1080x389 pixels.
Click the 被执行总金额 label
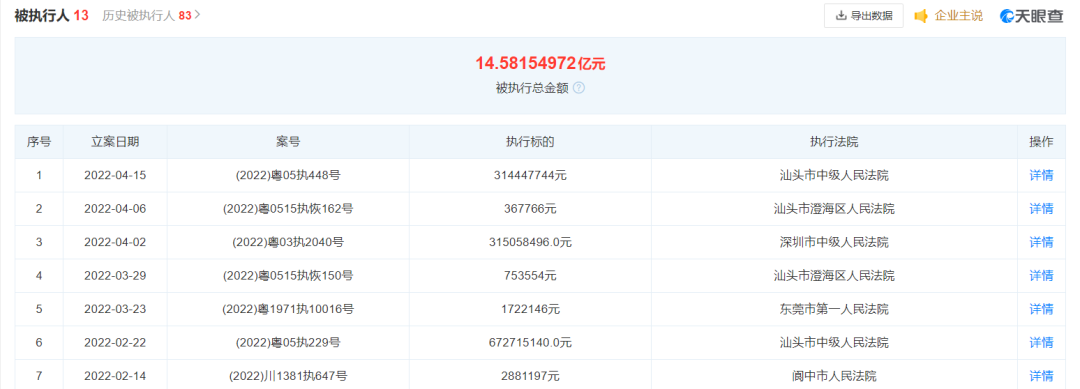tap(532, 88)
